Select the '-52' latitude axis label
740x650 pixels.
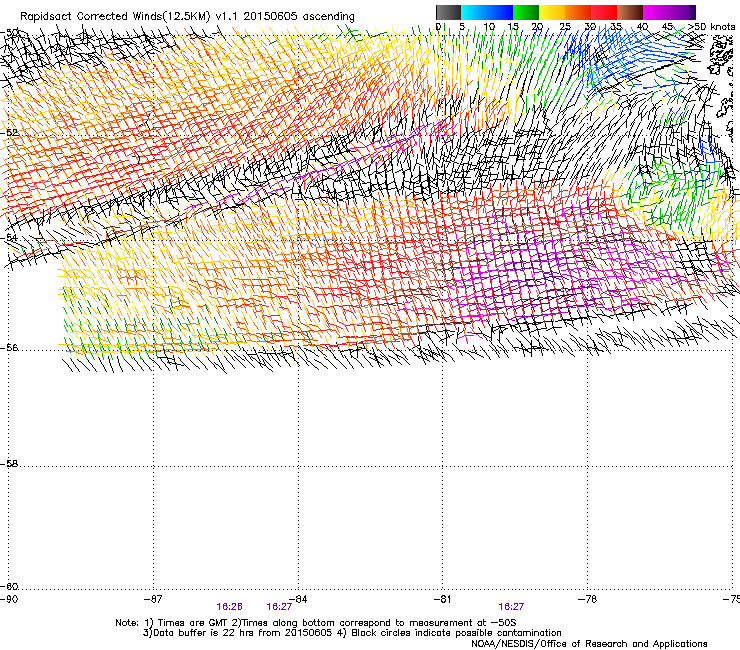(9, 133)
